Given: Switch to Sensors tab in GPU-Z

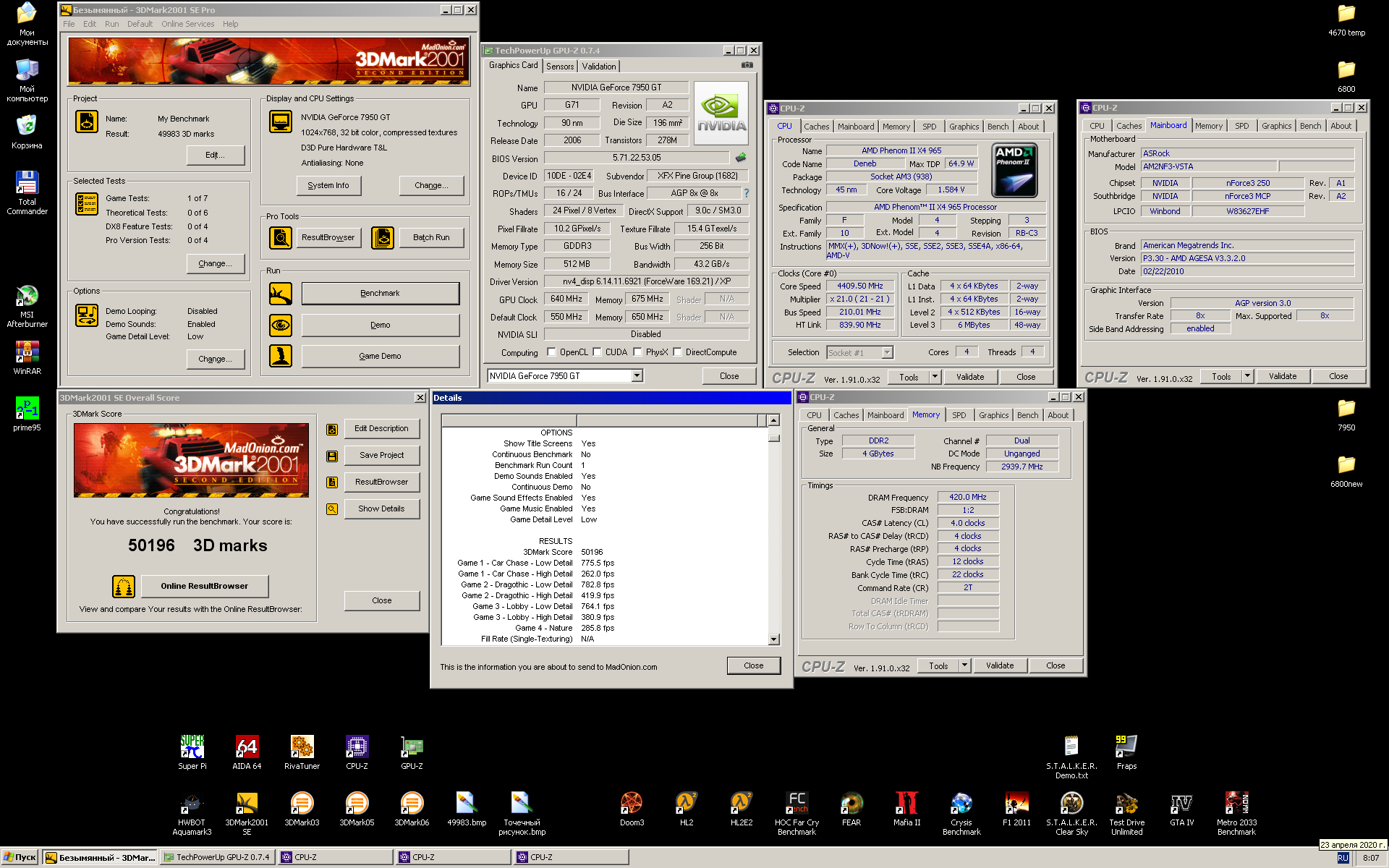Looking at the screenshot, I should click(560, 67).
